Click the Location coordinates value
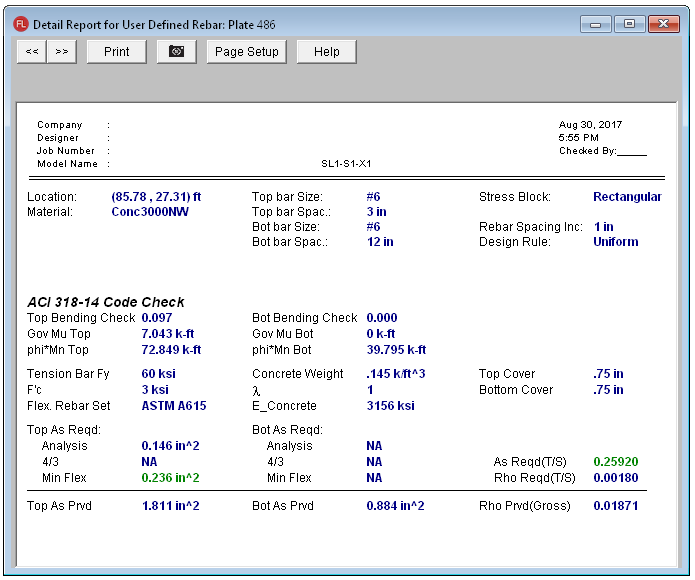Screen dimensions: 695x580 click(x=156, y=197)
